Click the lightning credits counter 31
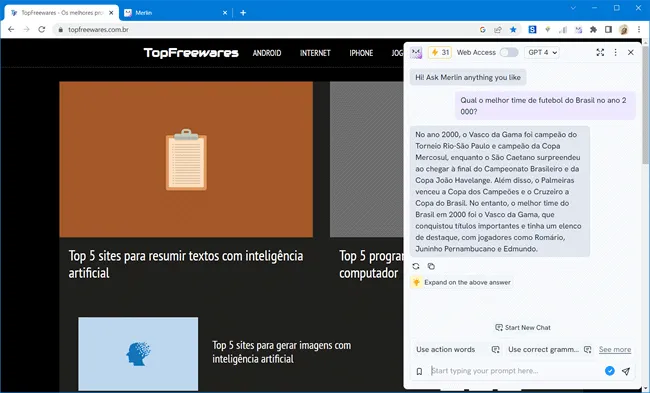Viewport: 650px width, 393px height. 440,52
